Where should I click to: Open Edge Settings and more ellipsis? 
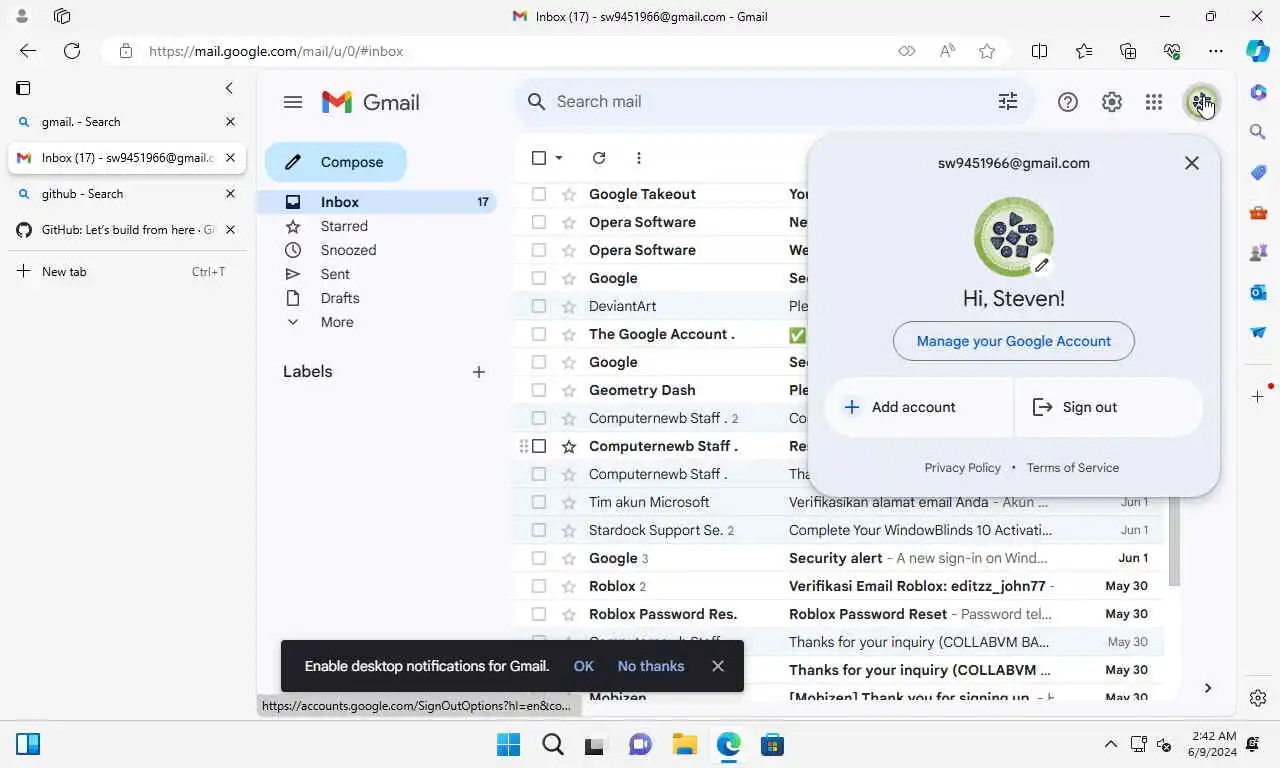[1215, 51]
